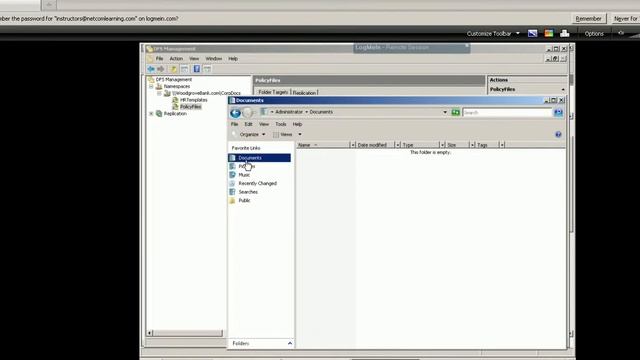Click Administrator in the address breadcrumb

coord(289,112)
